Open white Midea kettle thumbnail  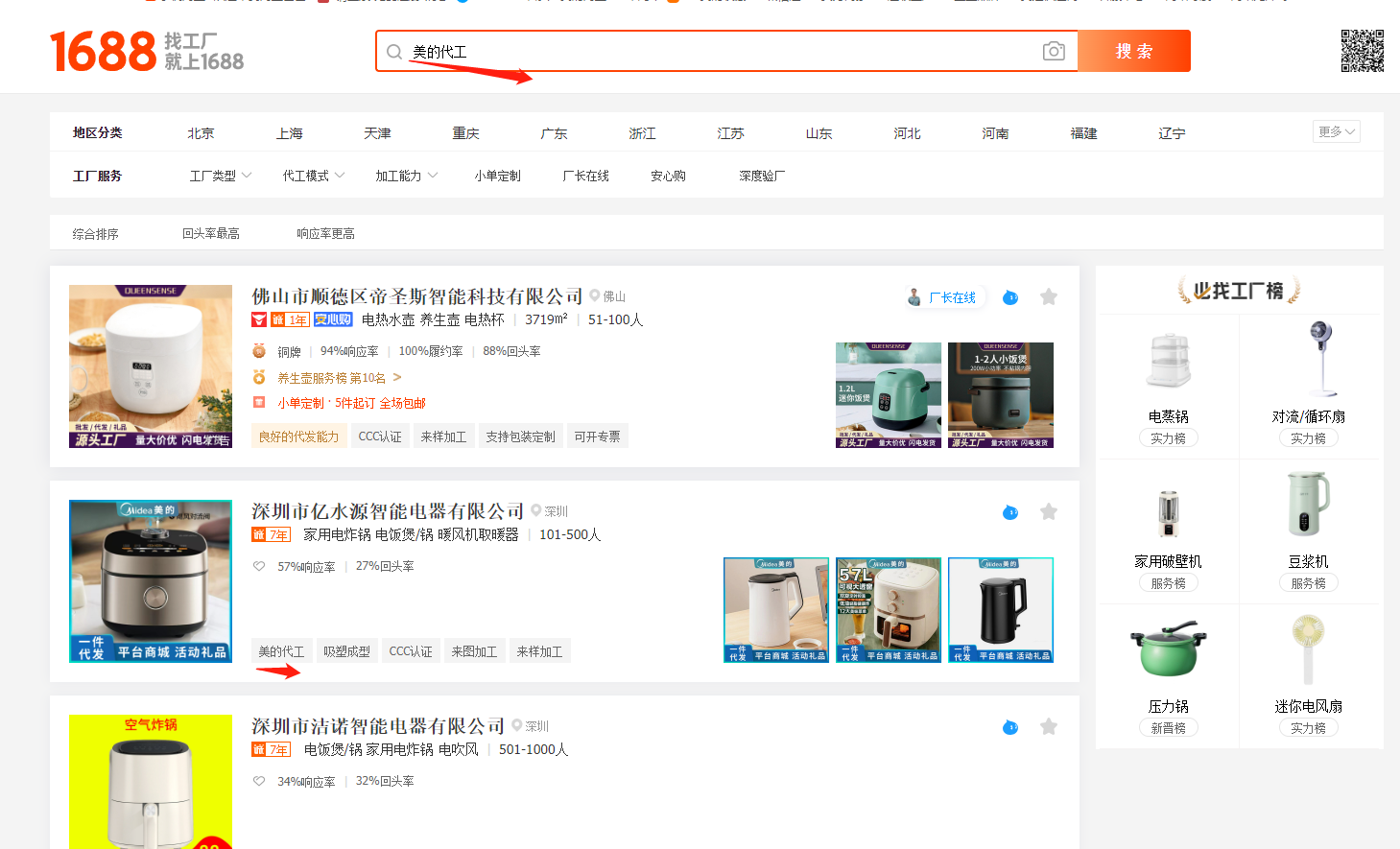click(x=776, y=610)
